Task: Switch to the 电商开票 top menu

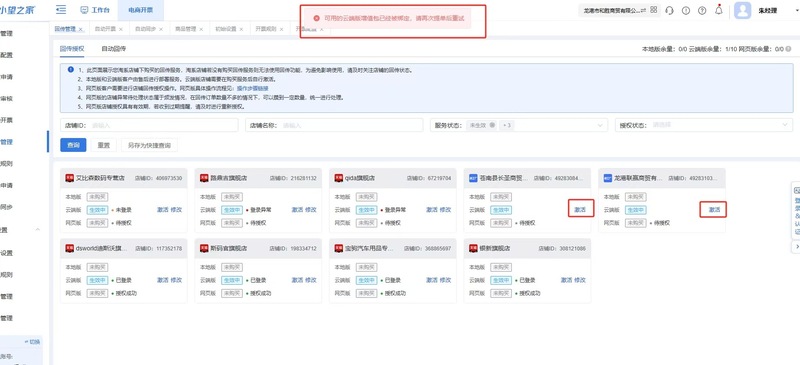Action: [140, 10]
